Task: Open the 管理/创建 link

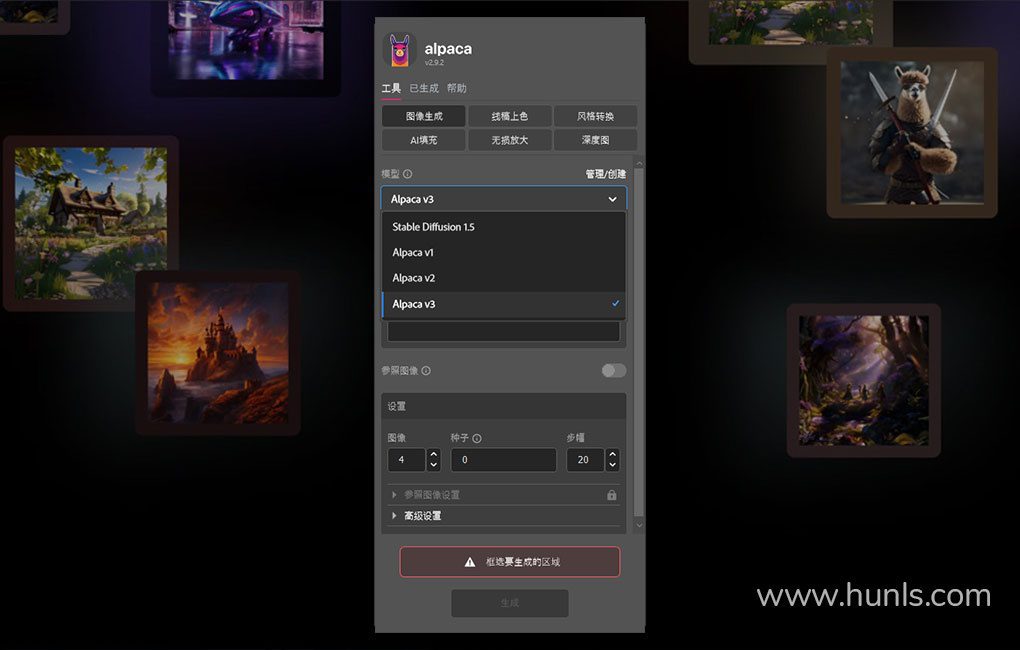Action: click(x=606, y=174)
